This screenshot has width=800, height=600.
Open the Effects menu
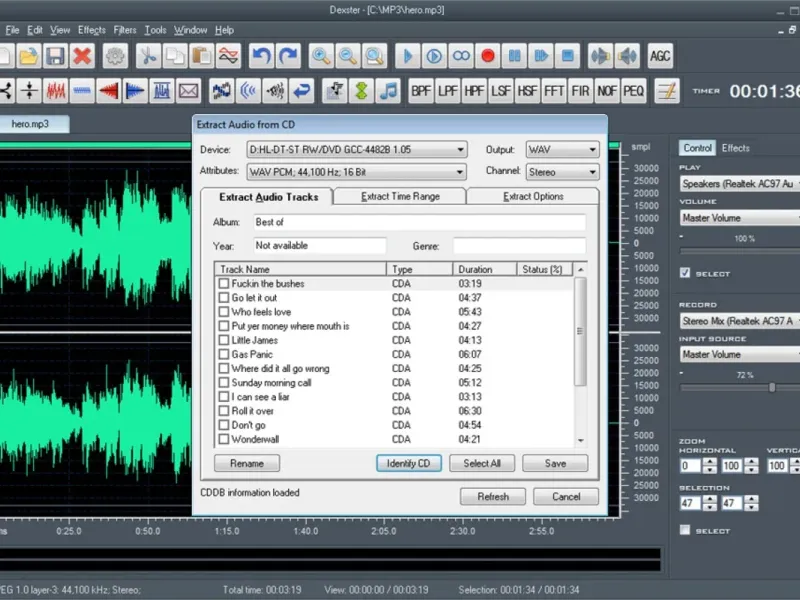[91, 30]
